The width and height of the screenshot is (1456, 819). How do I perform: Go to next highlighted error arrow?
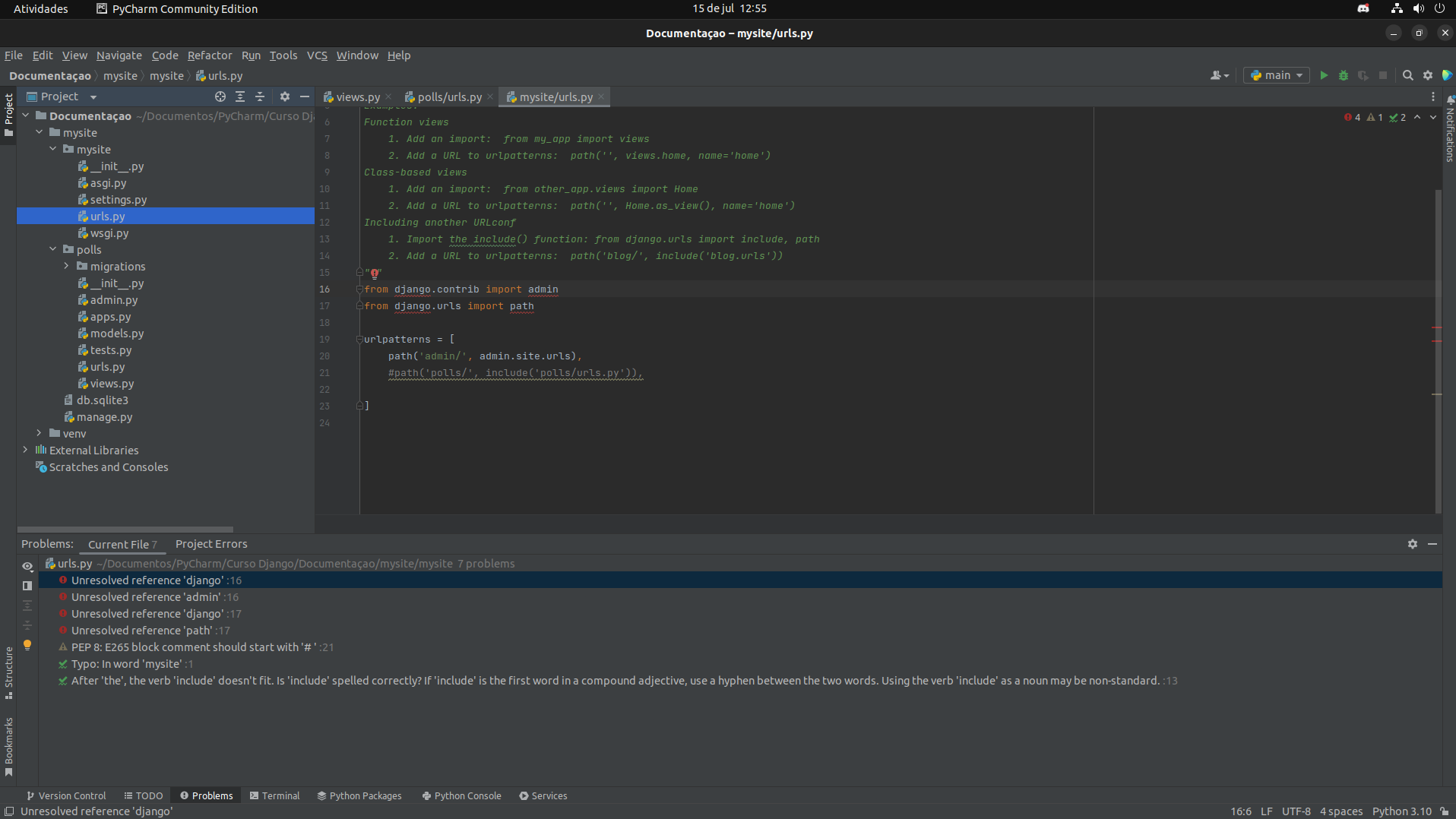tap(1433, 117)
